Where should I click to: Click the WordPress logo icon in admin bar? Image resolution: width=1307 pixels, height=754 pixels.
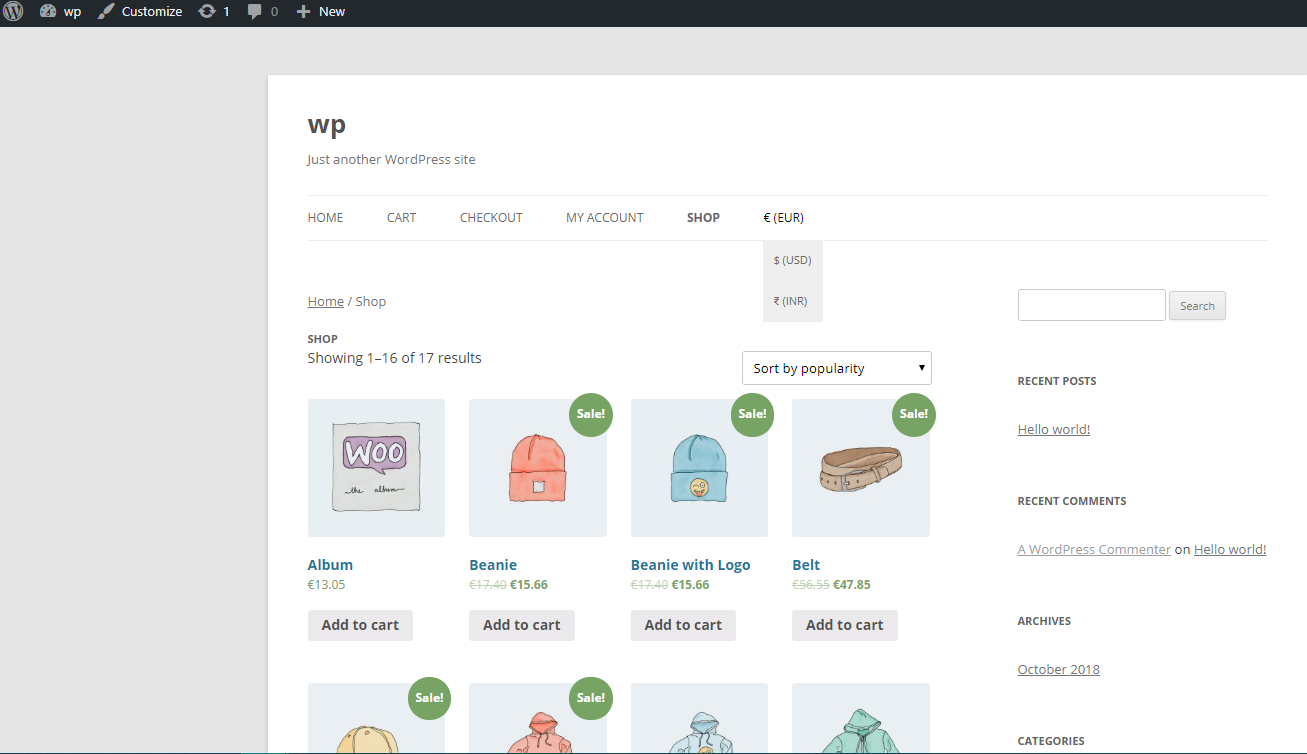(x=13, y=12)
